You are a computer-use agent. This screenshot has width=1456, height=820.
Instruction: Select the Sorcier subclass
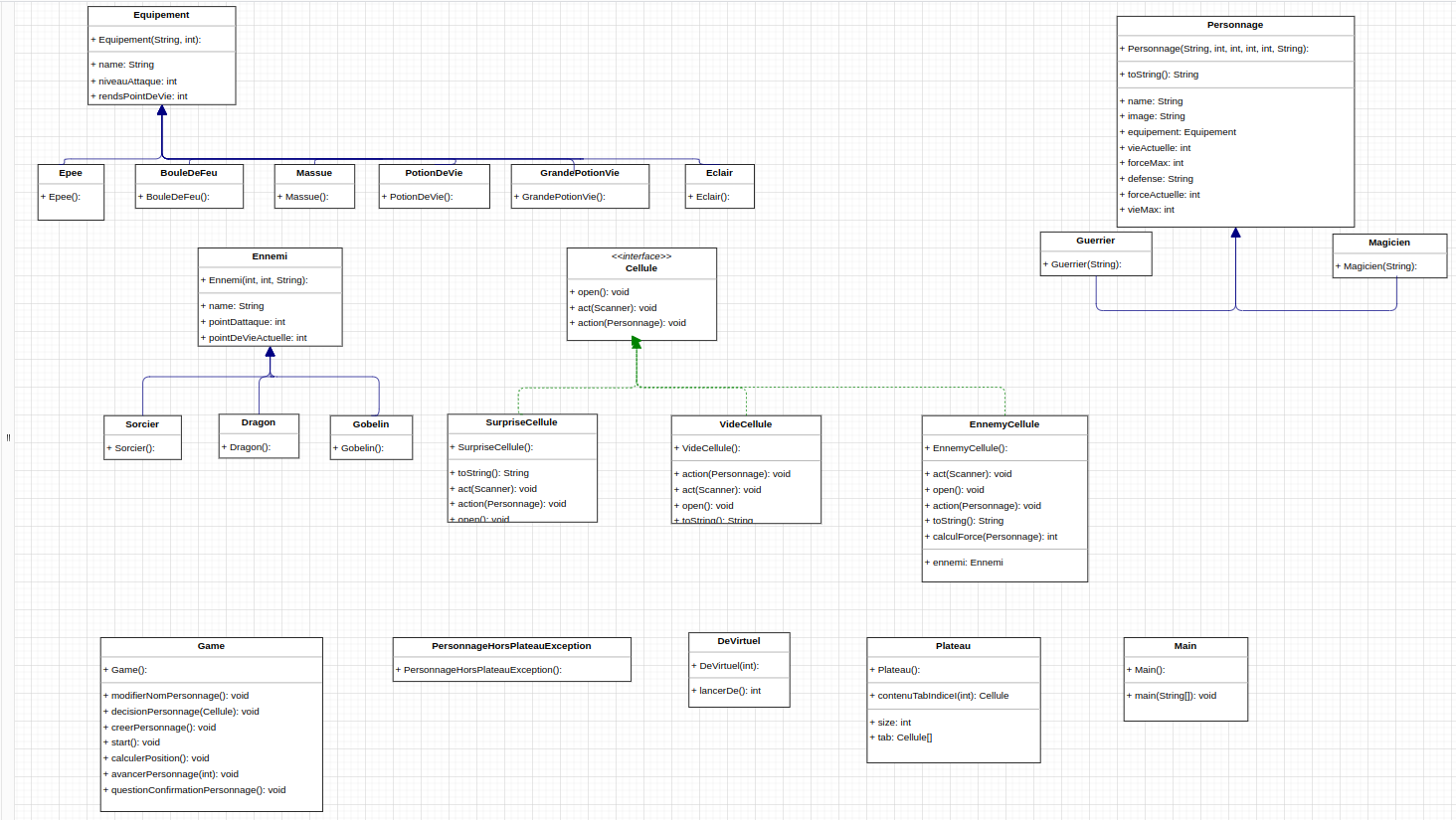click(x=142, y=437)
